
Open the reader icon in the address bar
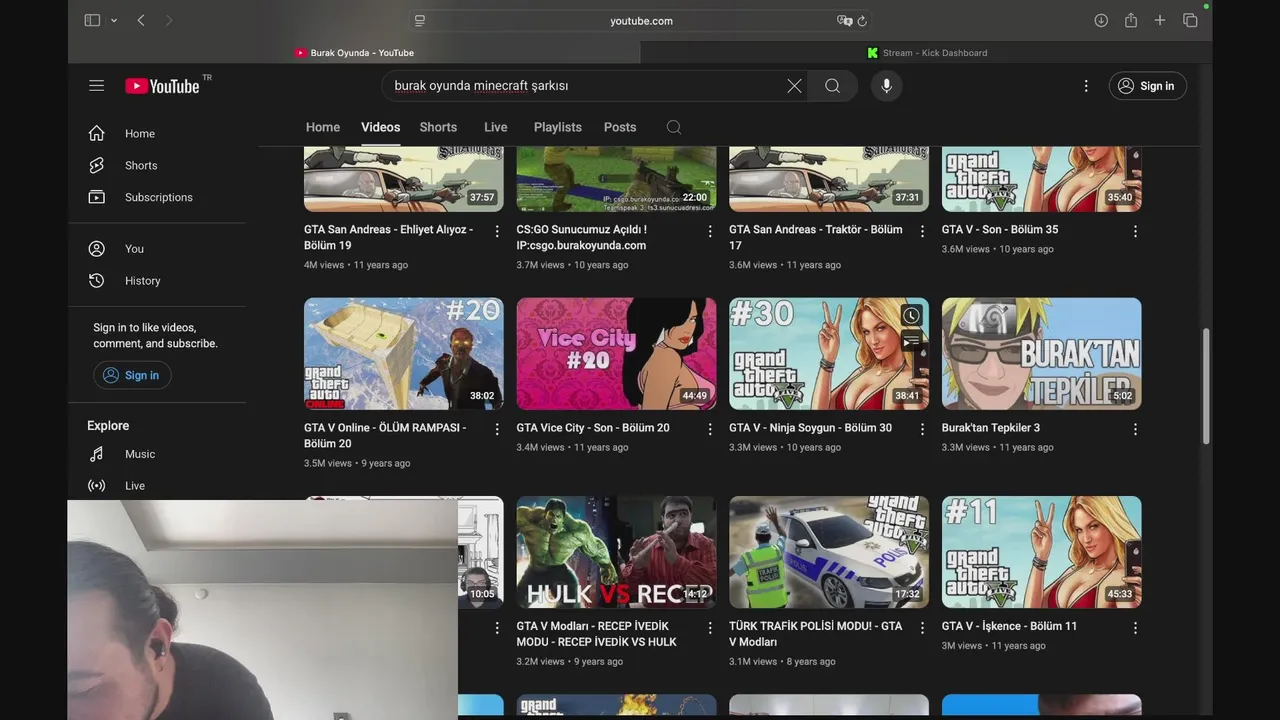(420, 20)
